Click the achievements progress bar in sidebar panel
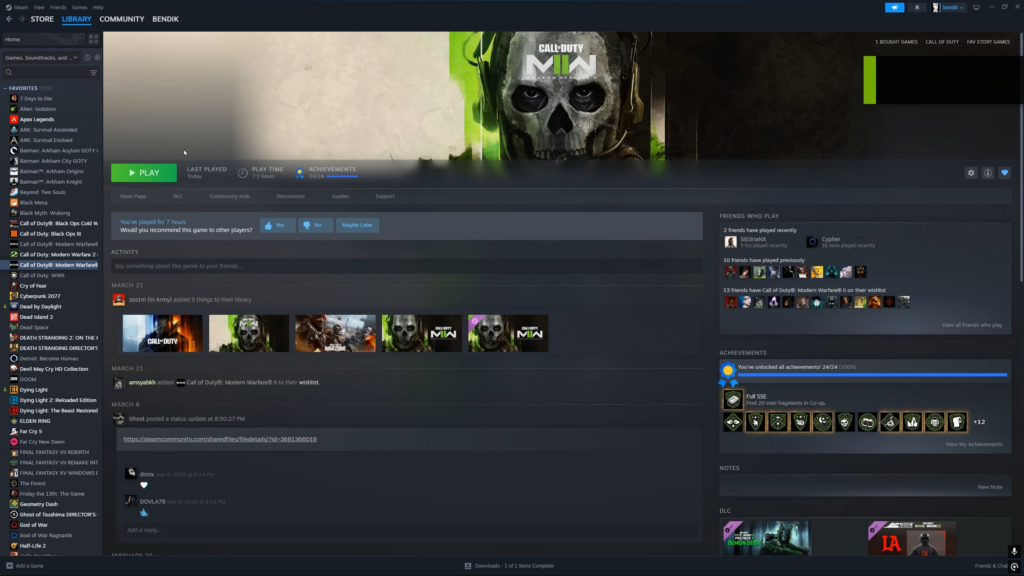 [872, 375]
